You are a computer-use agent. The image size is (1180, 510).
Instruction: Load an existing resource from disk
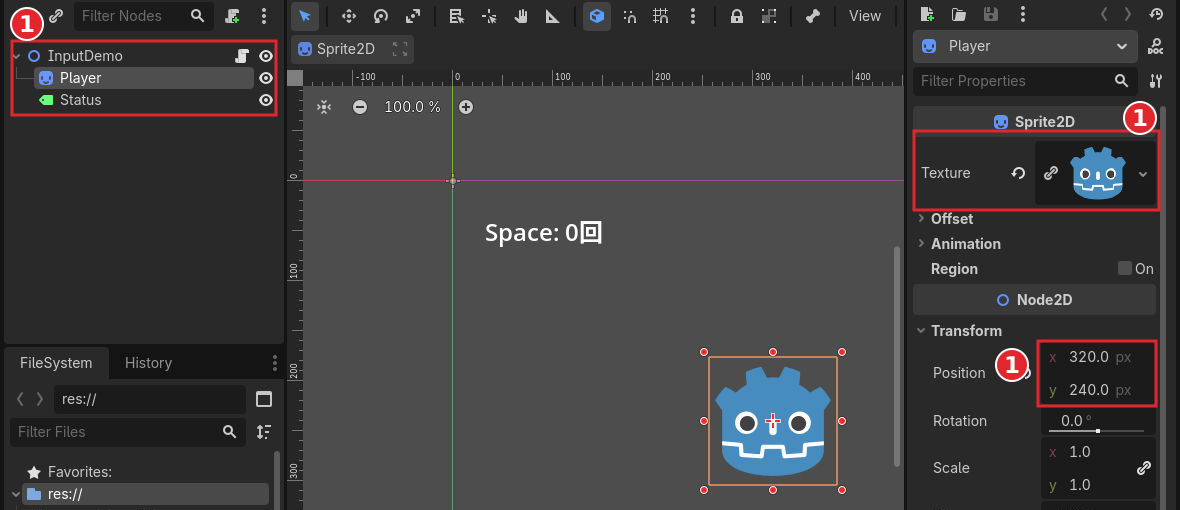[x=959, y=14]
